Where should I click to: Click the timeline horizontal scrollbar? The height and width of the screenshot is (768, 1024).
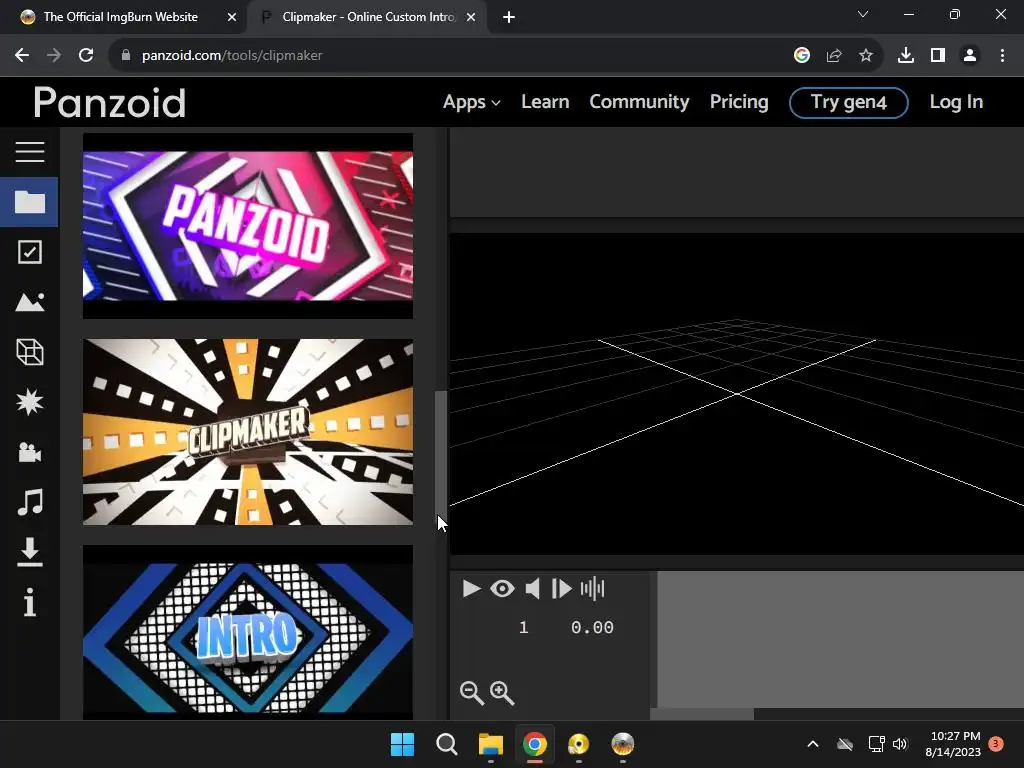(x=702, y=714)
